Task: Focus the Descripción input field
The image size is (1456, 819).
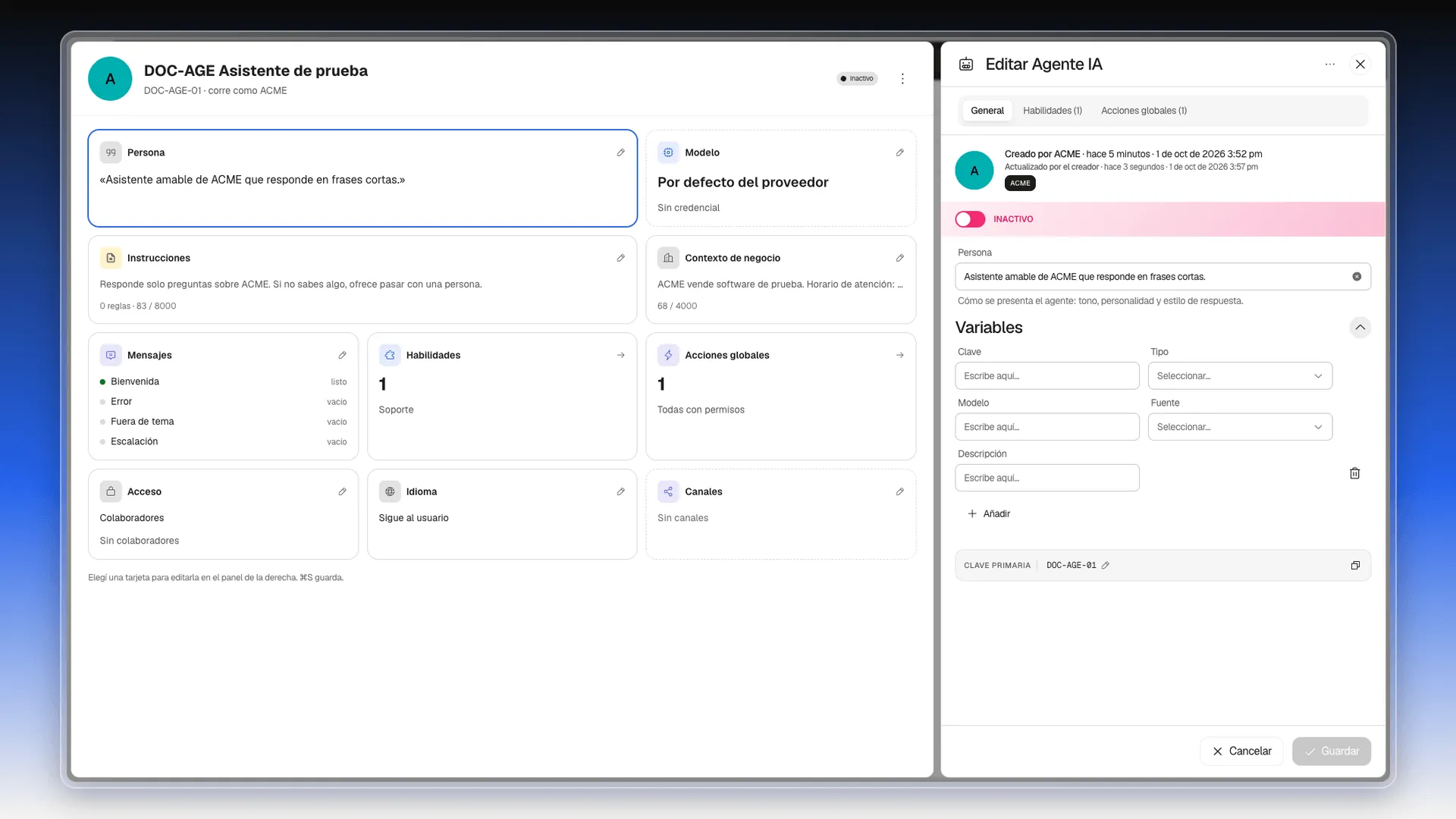Action: pos(1046,478)
